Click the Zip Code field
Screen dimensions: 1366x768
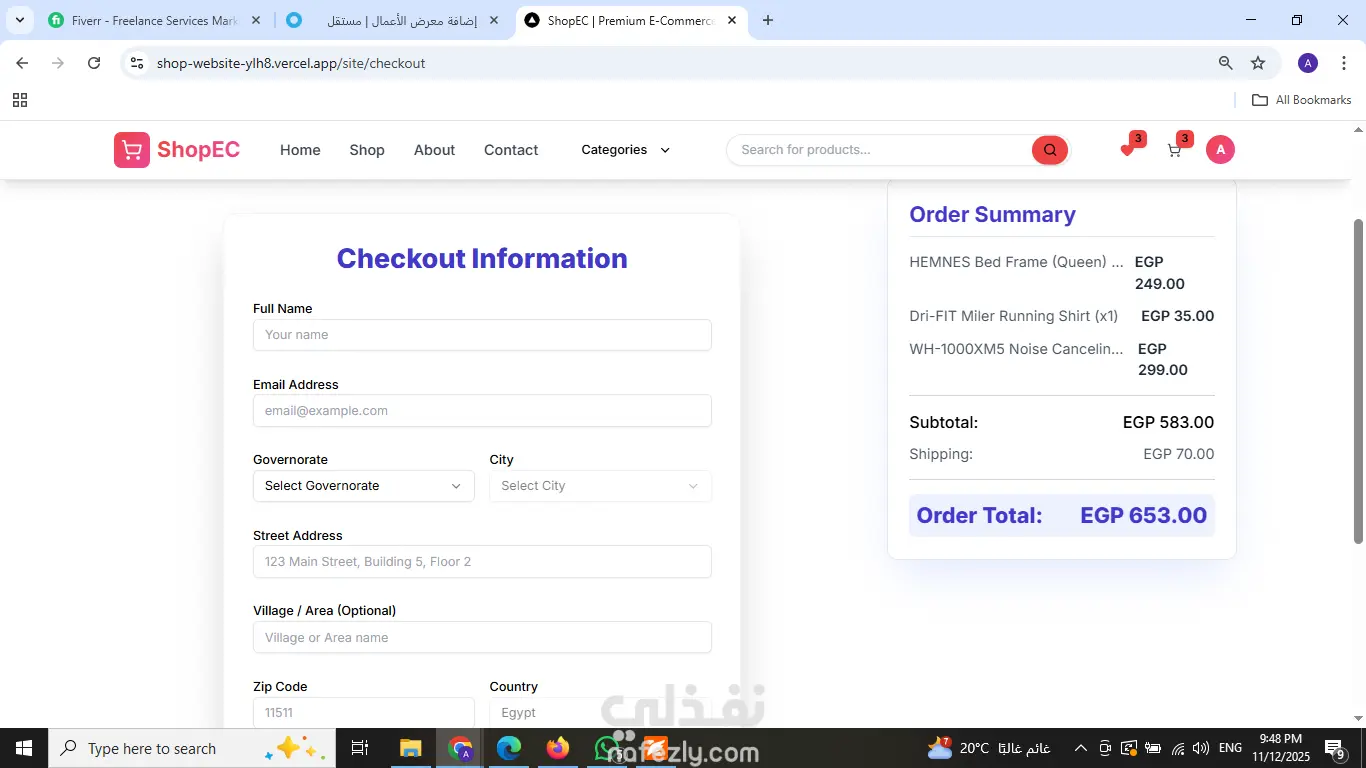click(363, 712)
